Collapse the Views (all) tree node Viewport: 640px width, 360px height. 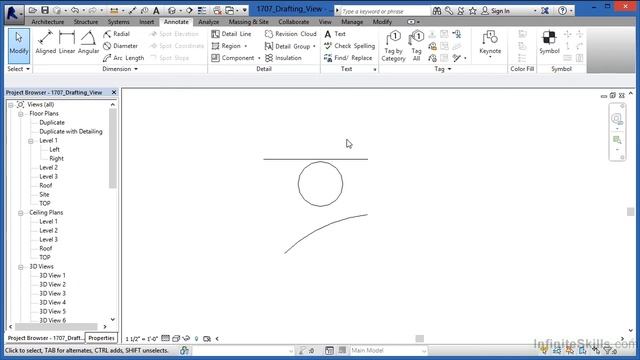[11, 105]
